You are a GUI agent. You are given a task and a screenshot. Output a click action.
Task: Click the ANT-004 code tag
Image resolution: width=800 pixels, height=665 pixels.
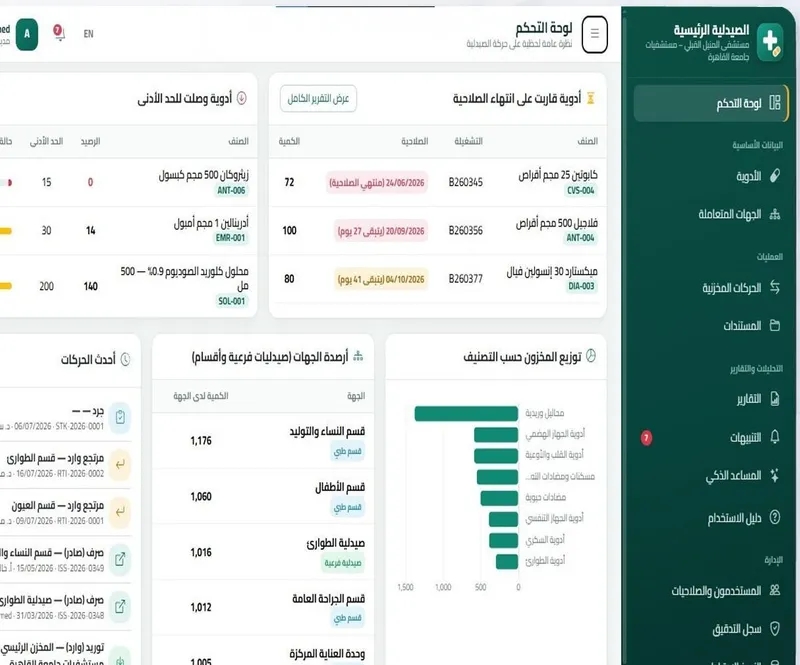(x=580, y=238)
